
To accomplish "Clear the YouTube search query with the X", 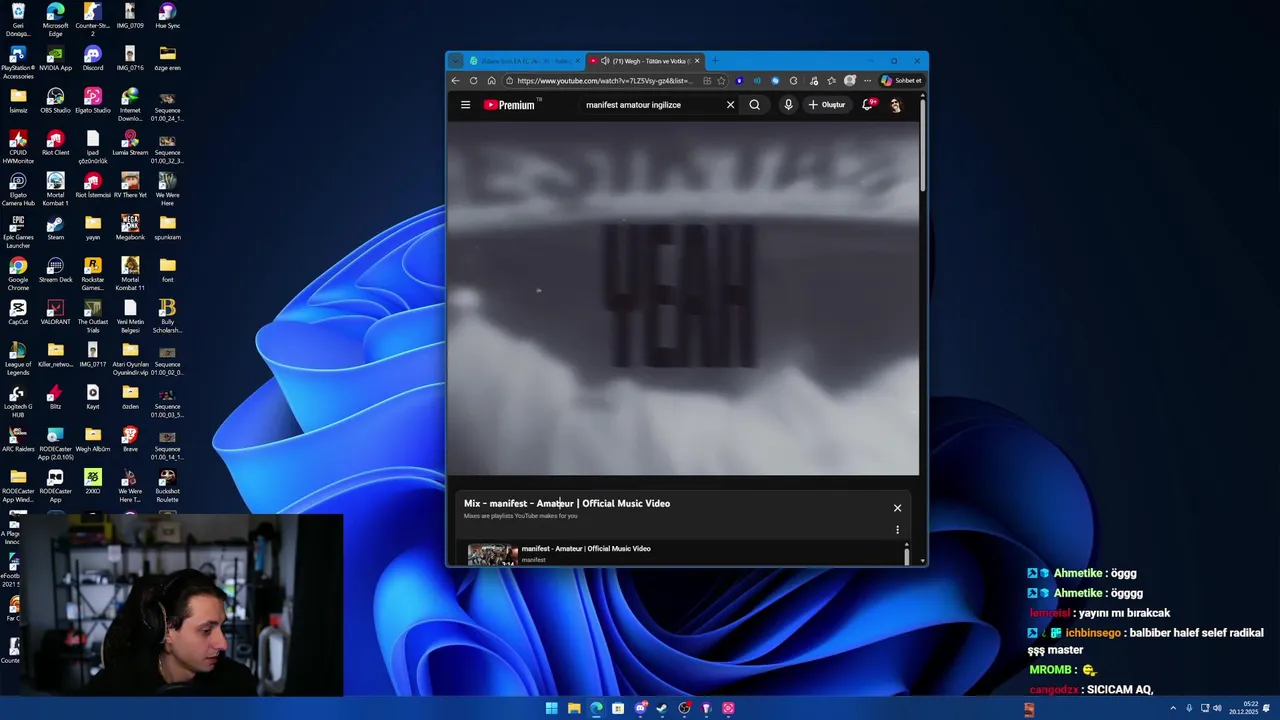I will (730, 105).
